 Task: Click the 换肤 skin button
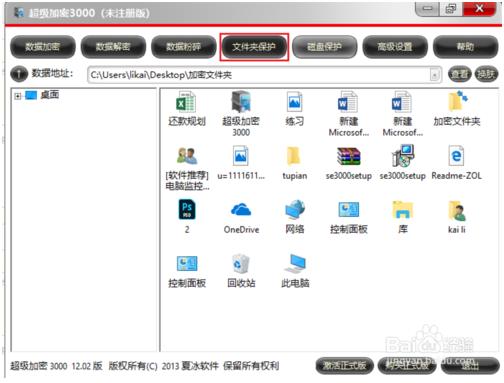(x=486, y=74)
